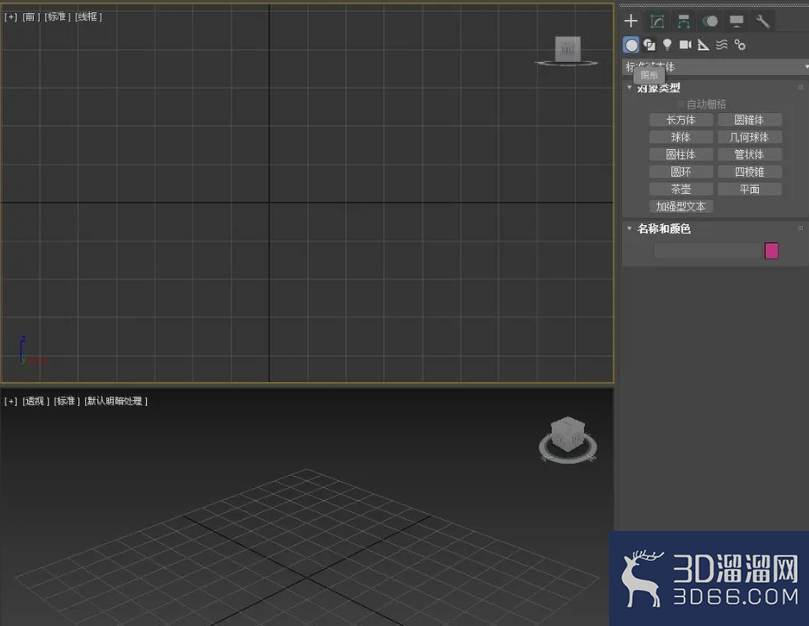
Task: Select the Space Warps category icon
Action: [722, 45]
